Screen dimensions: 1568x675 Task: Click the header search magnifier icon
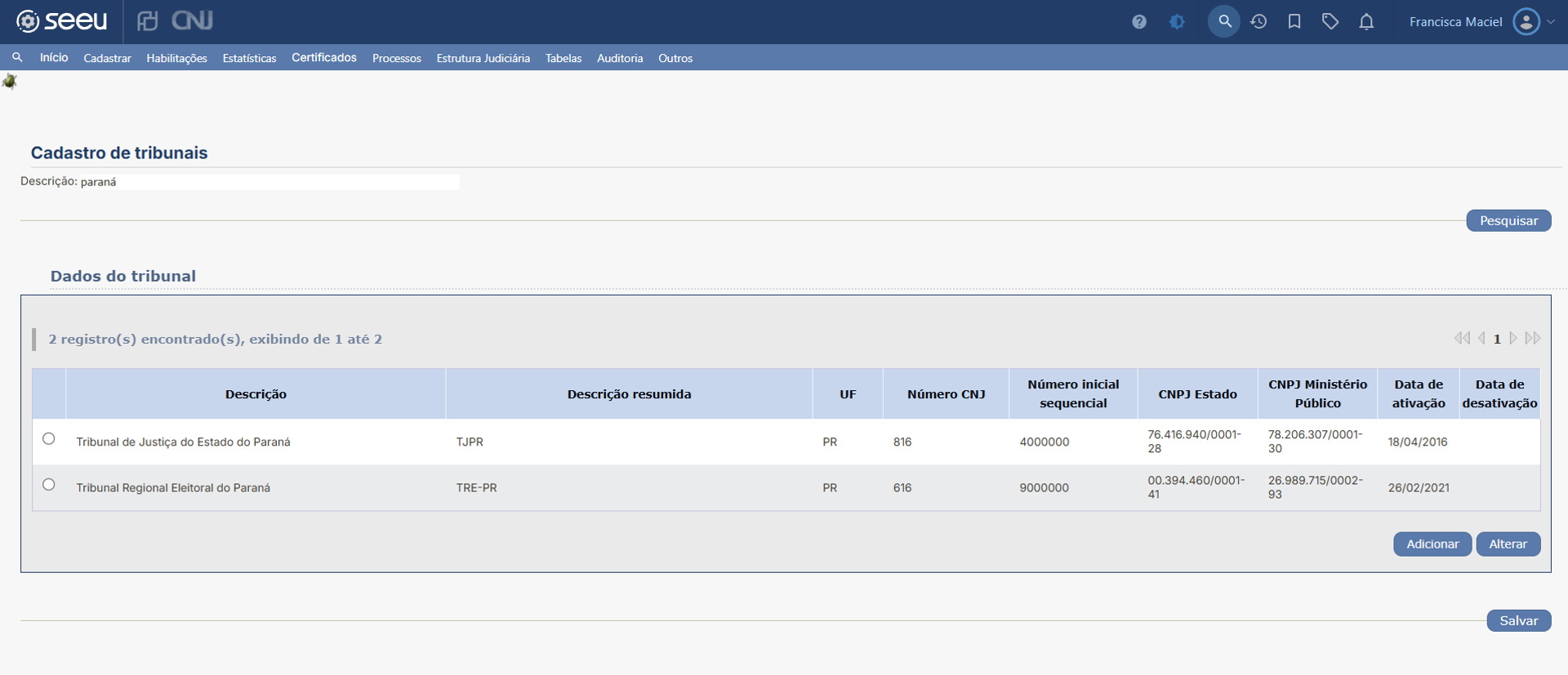coord(1224,21)
